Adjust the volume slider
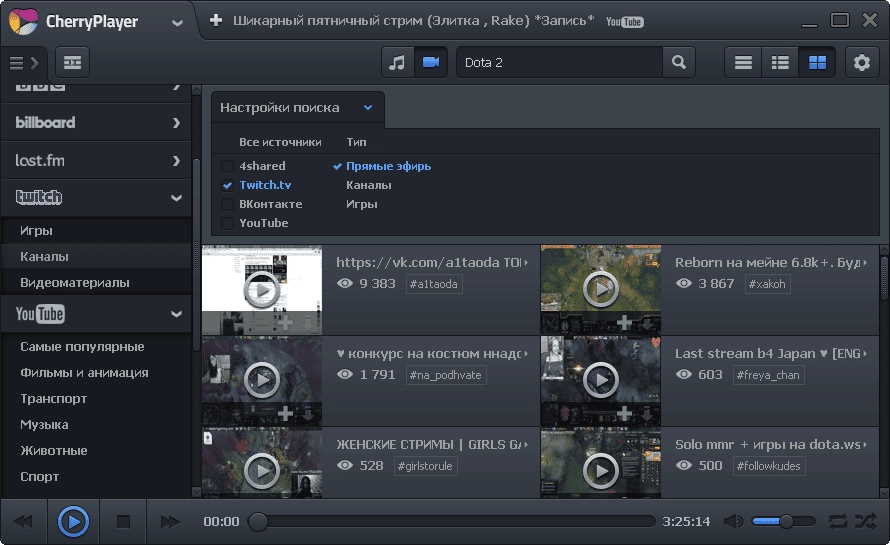This screenshot has width=890, height=545. pos(783,521)
